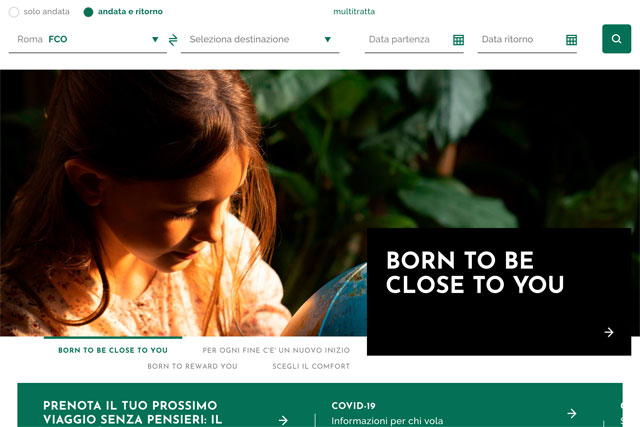Viewport: 640px width, 427px height.
Task: Switch to Scegli Il Comfort tab
Action: tap(311, 366)
